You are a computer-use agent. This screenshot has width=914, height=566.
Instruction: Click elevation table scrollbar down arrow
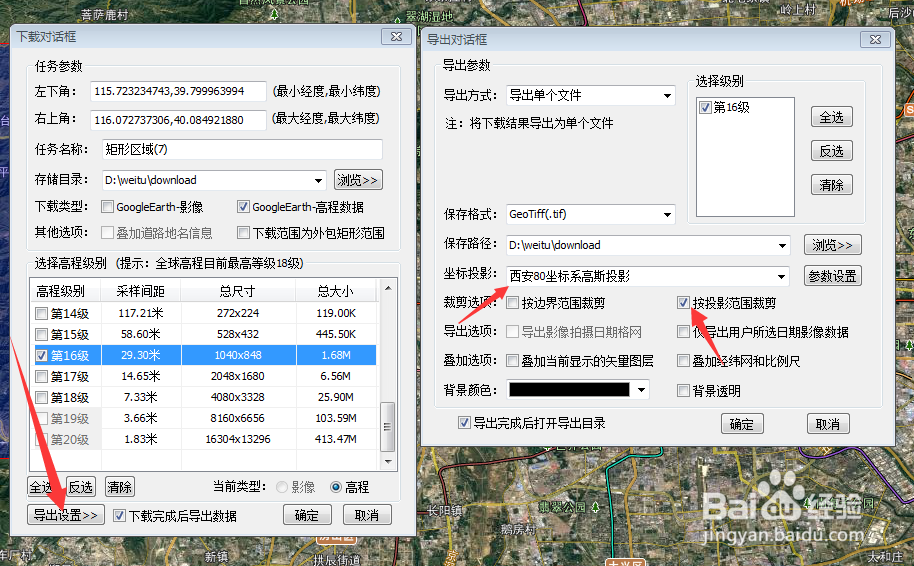[x=388, y=461]
